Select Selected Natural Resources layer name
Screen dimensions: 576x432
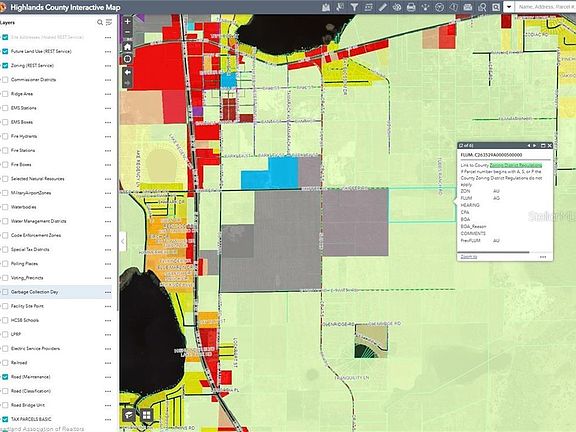tap(37, 179)
